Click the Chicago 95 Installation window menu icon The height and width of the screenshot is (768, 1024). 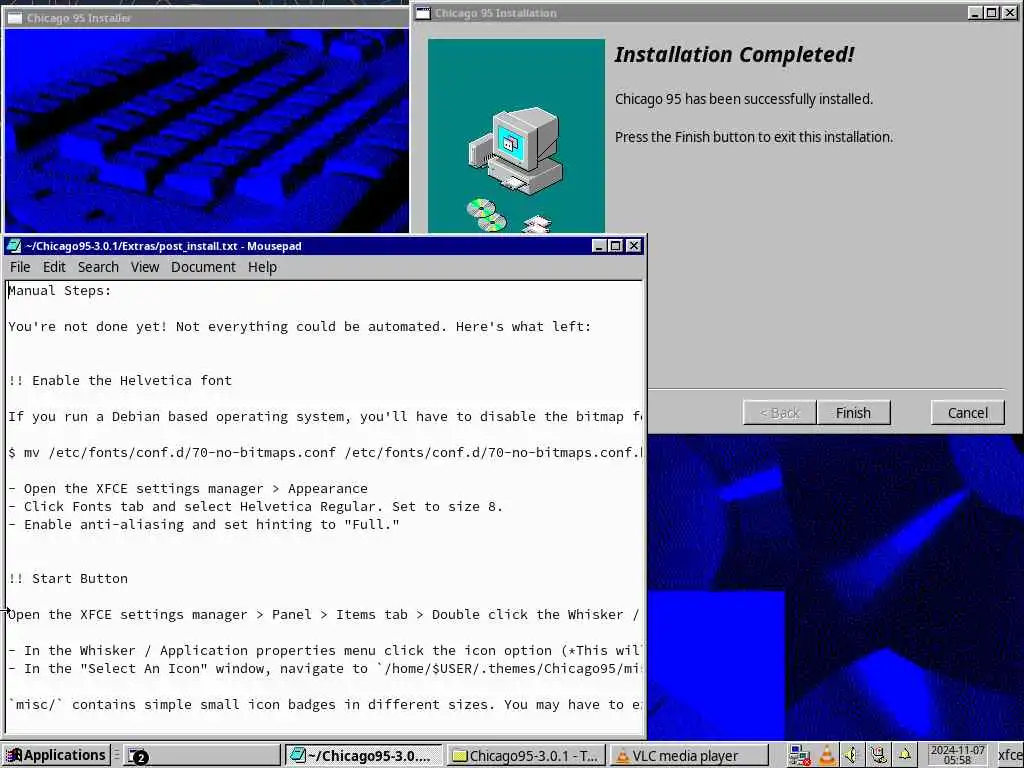pos(423,13)
